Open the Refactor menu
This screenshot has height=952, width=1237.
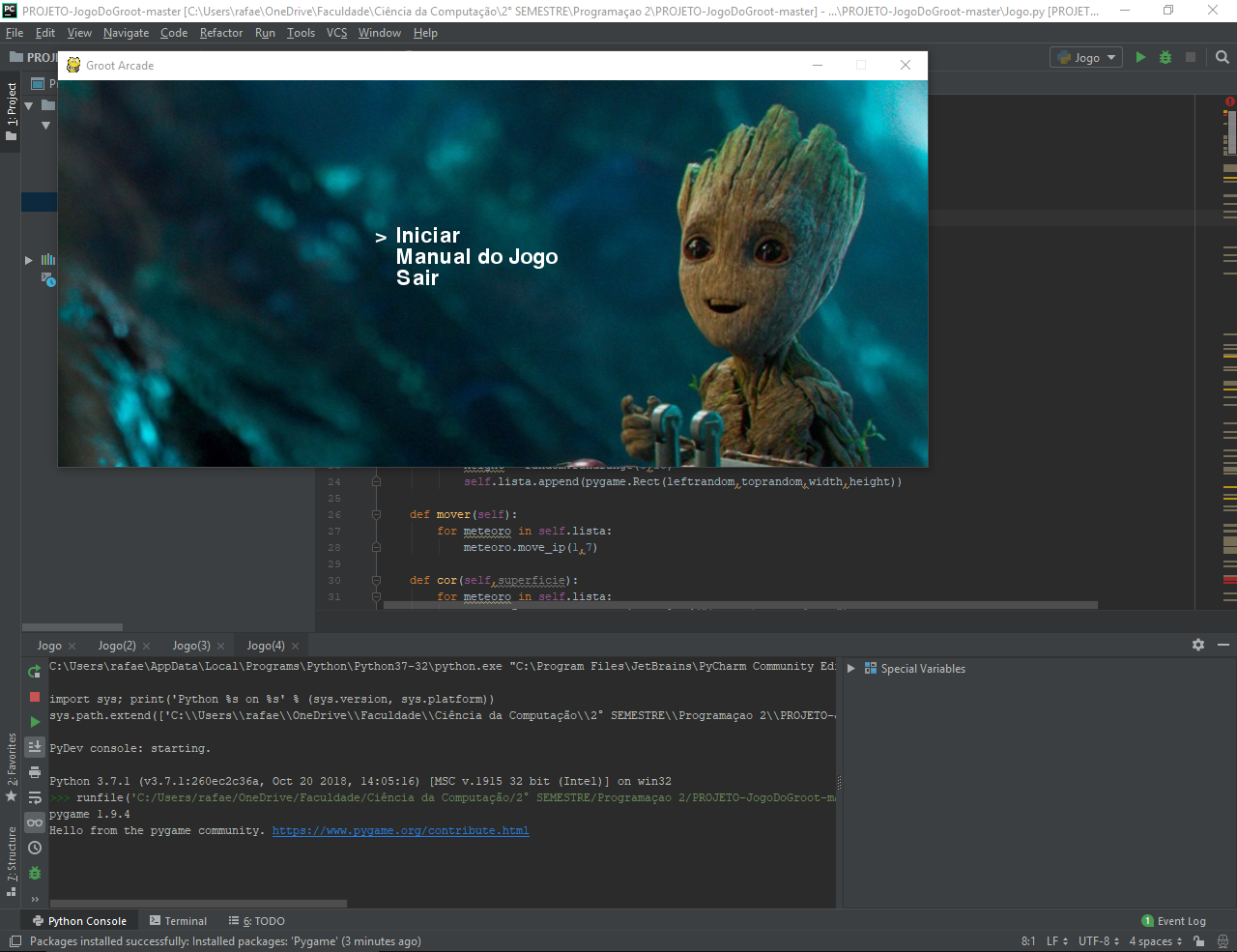pos(221,32)
